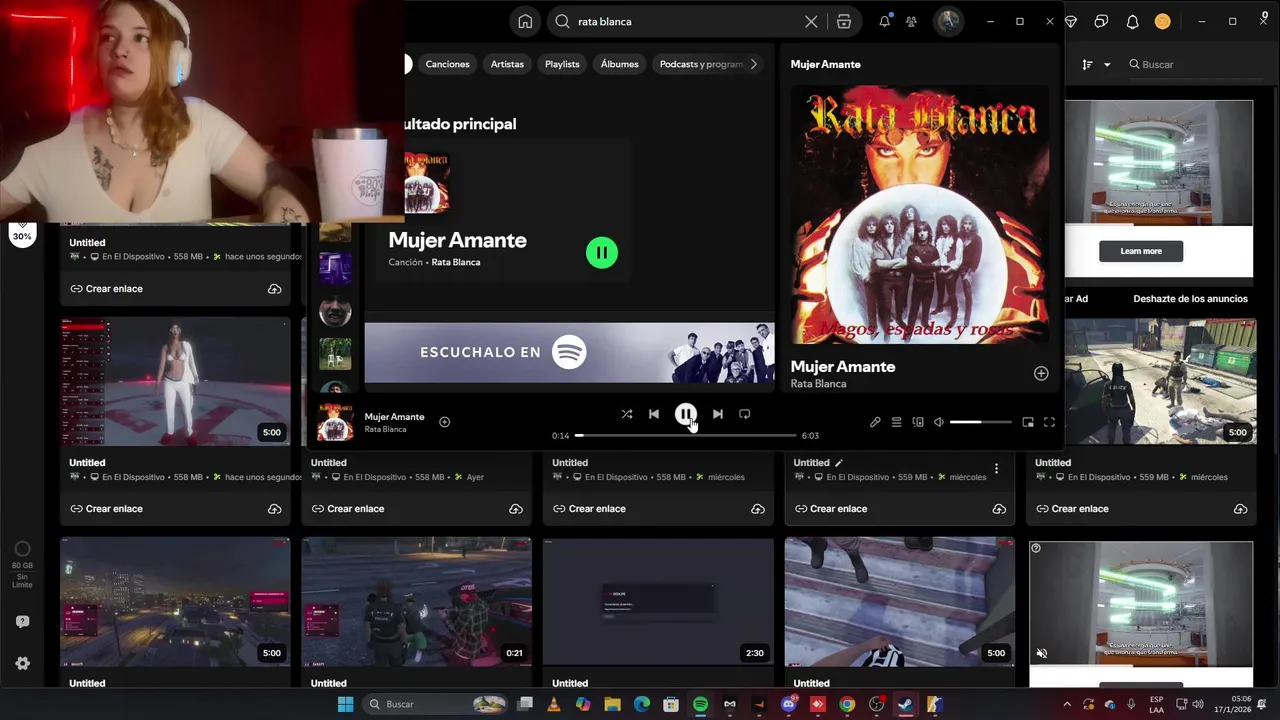
Task: Open Spotify Browse icon beside search
Action: [844, 21]
